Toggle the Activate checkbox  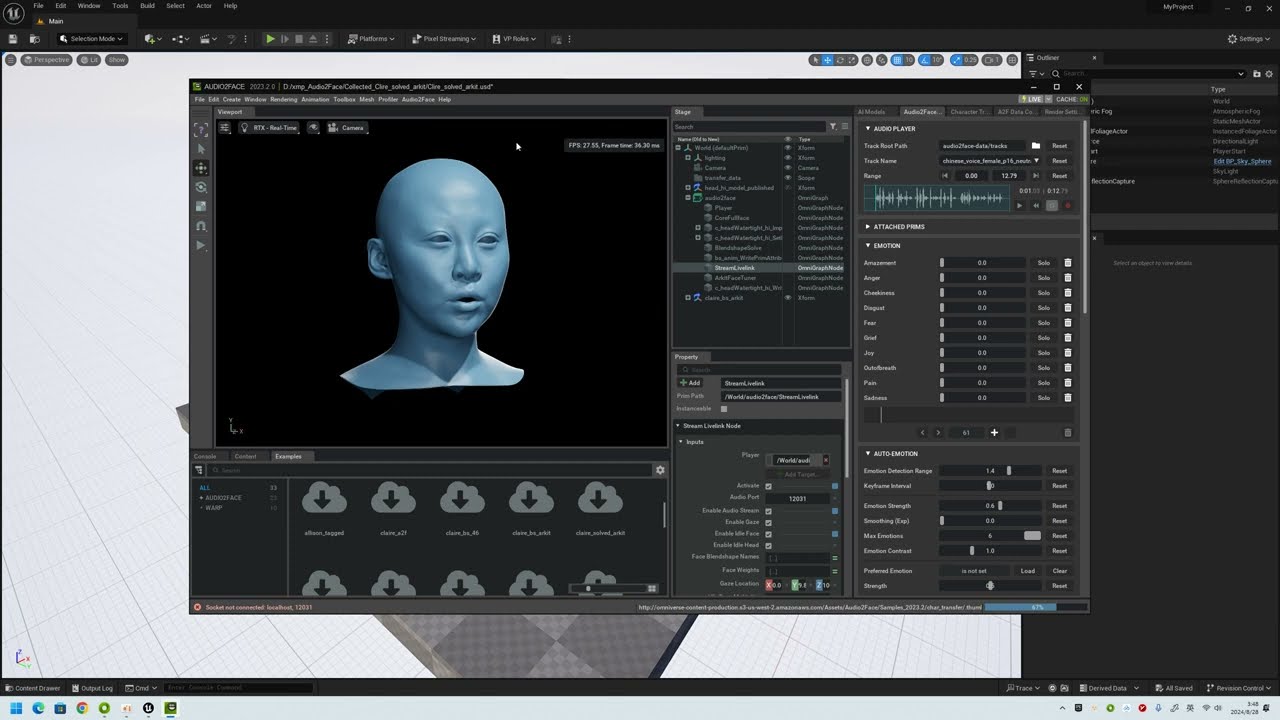pos(768,486)
